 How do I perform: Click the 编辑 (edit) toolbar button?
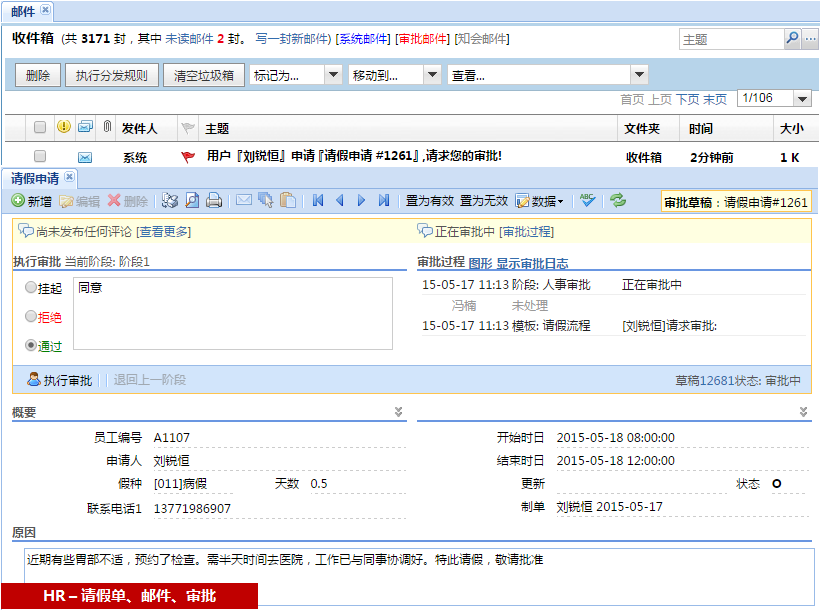point(79,201)
